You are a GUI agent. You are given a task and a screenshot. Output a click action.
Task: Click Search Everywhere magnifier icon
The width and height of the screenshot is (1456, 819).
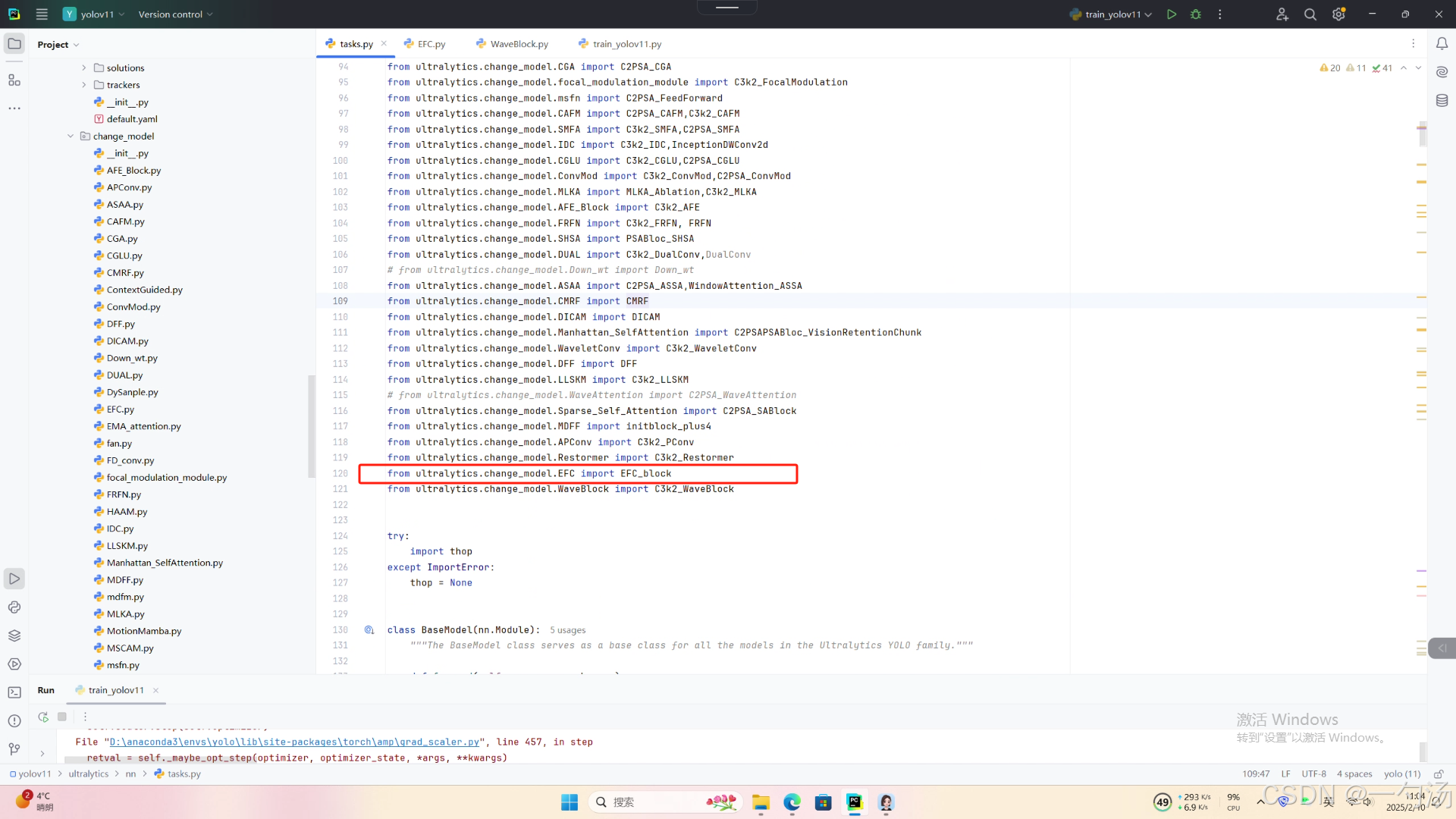1310,14
